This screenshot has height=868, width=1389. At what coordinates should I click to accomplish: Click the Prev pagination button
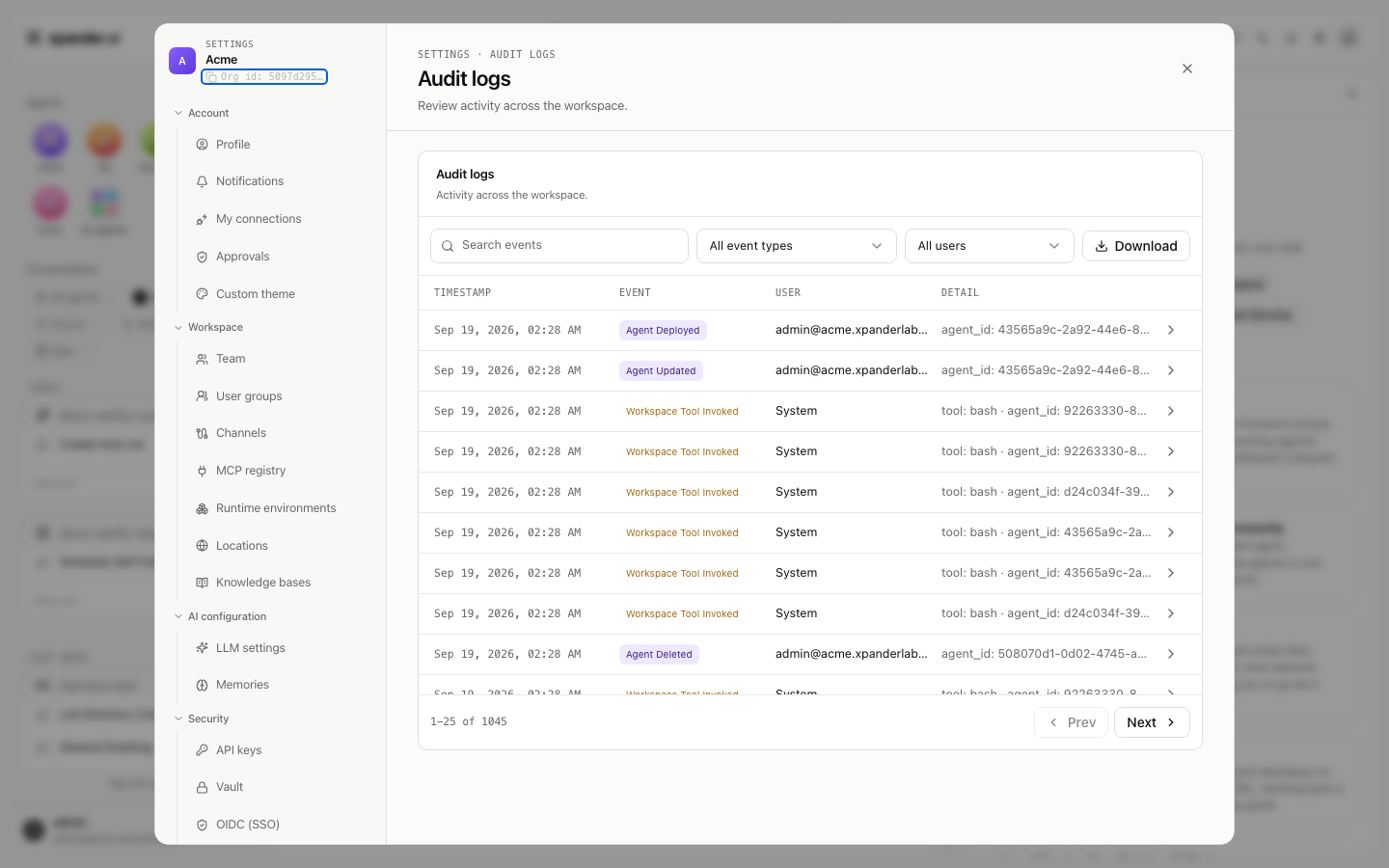tap(1071, 722)
